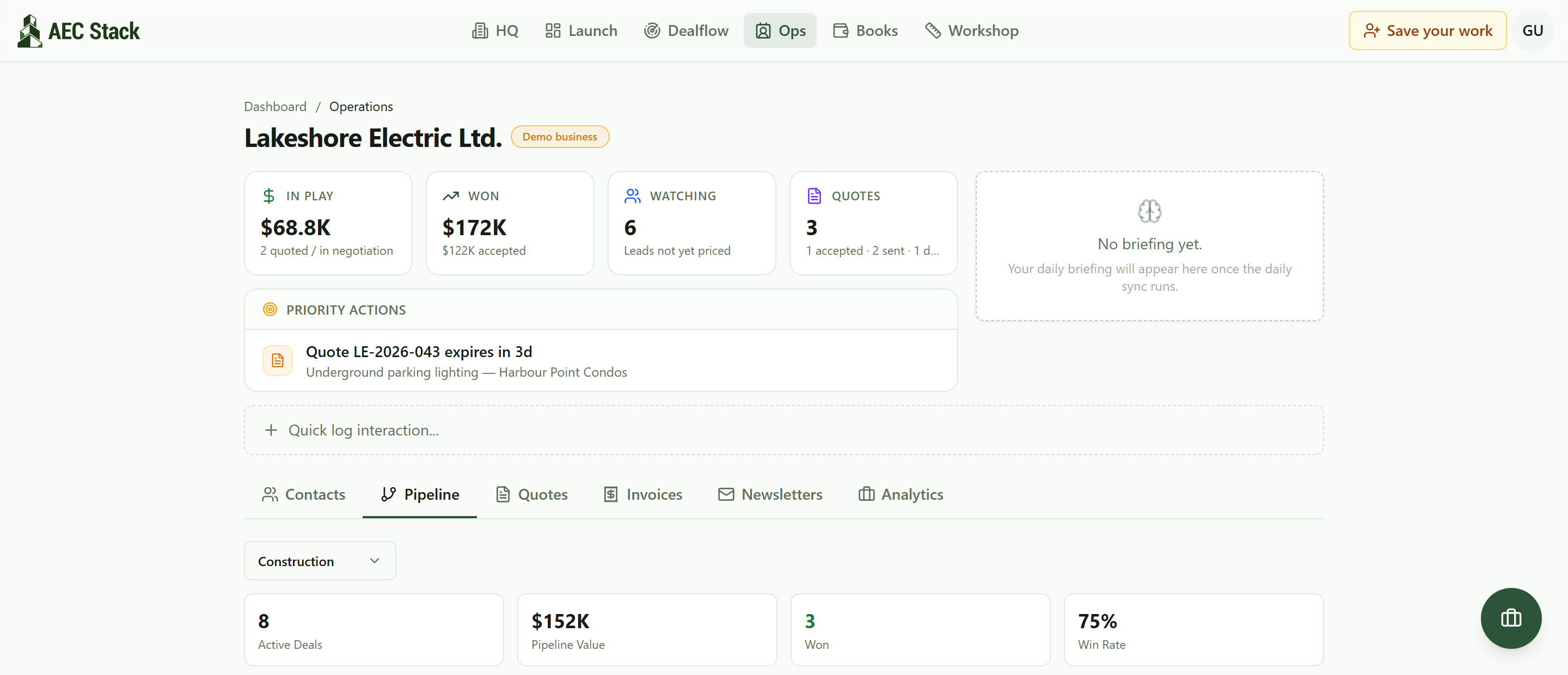
Task: Click '6' watching leads value
Action: coord(630,228)
